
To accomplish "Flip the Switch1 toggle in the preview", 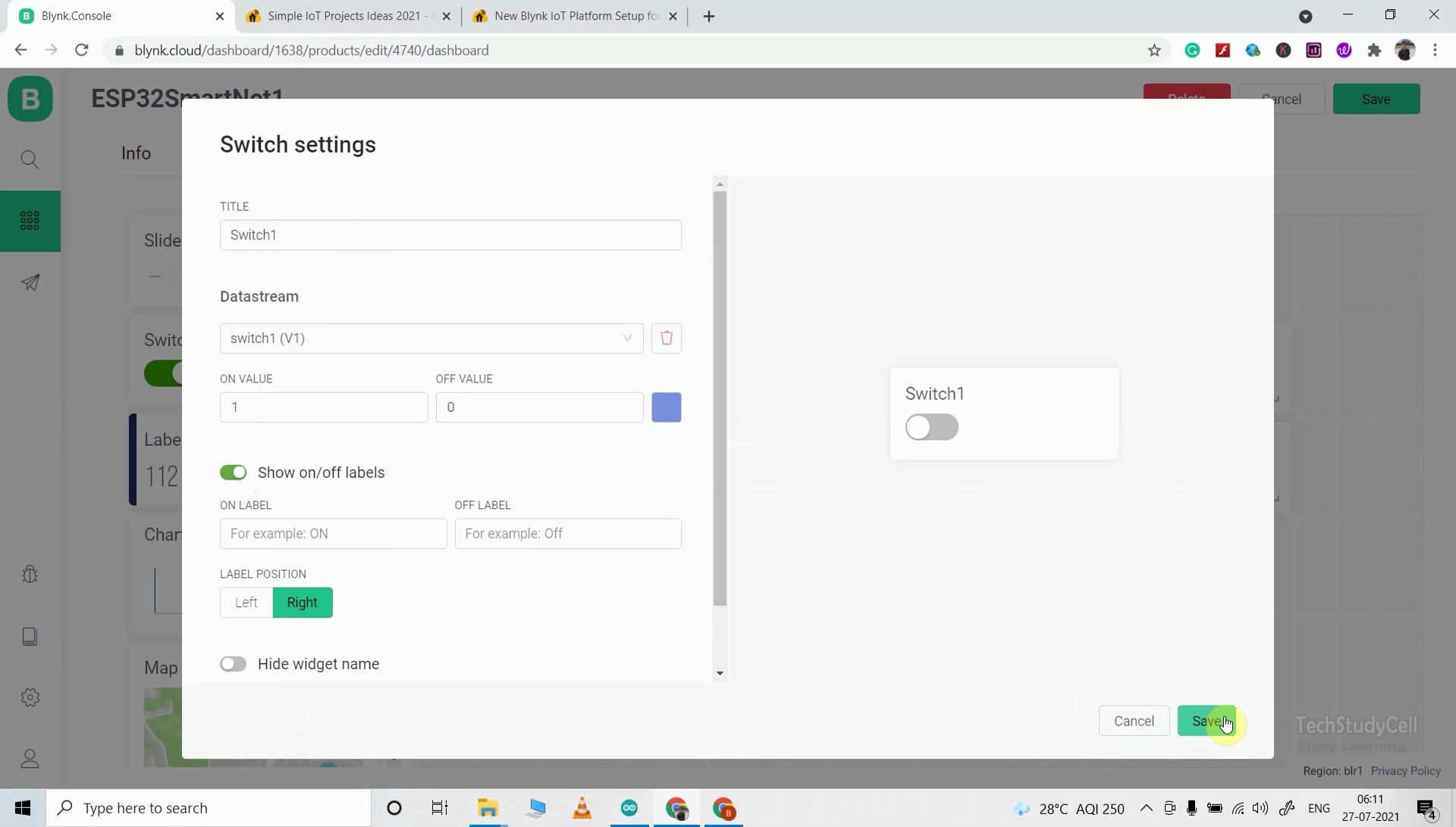I will point(931,427).
